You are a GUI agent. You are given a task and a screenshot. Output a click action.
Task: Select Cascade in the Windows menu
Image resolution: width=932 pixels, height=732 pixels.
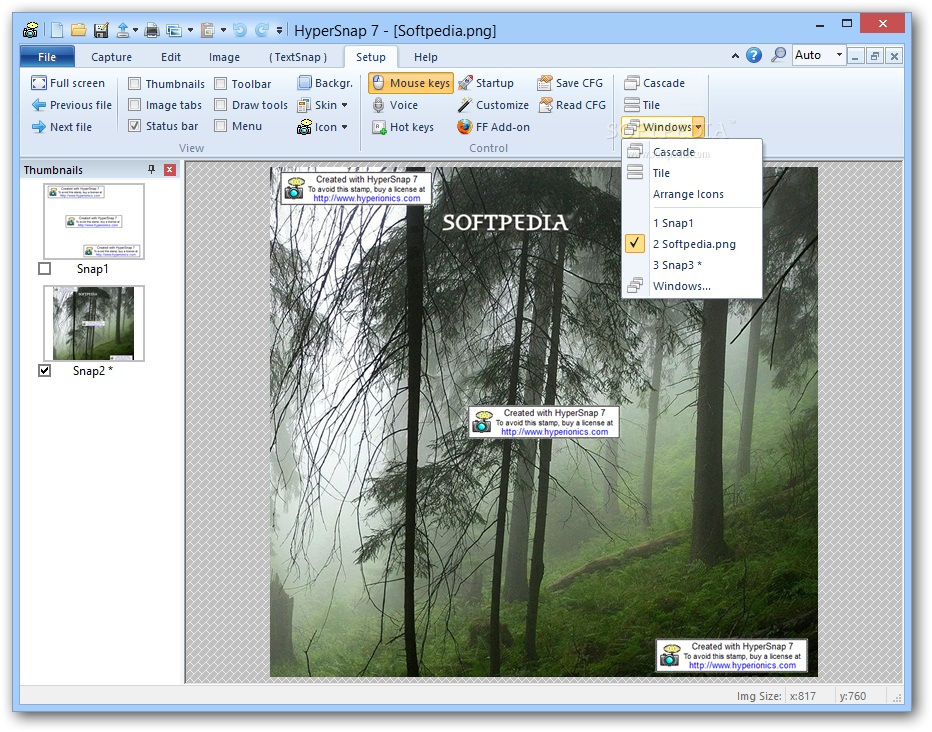click(x=692, y=152)
